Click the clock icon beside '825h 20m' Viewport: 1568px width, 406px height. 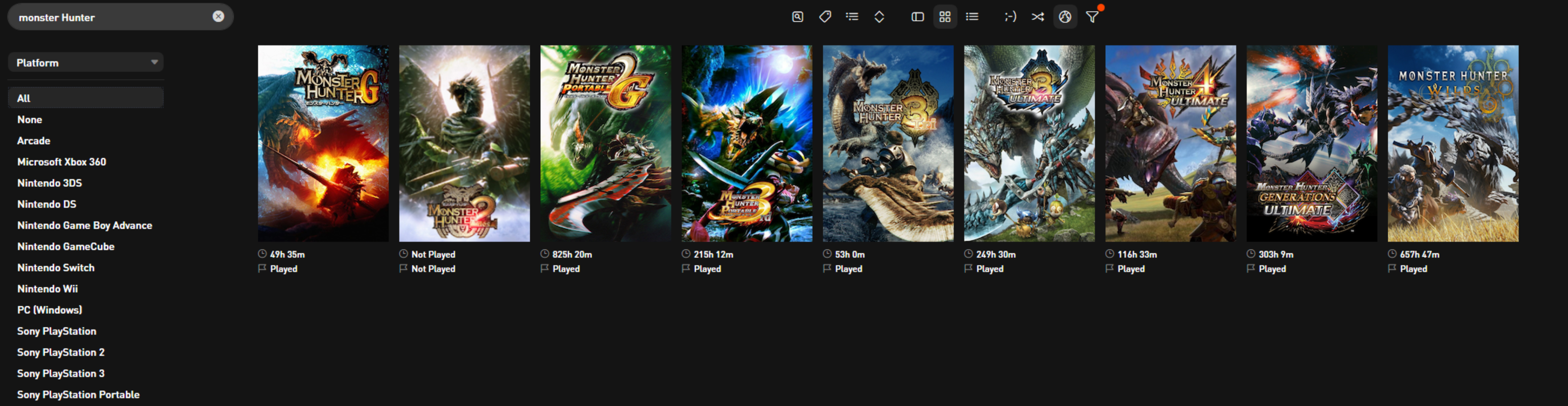coord(545,254)
